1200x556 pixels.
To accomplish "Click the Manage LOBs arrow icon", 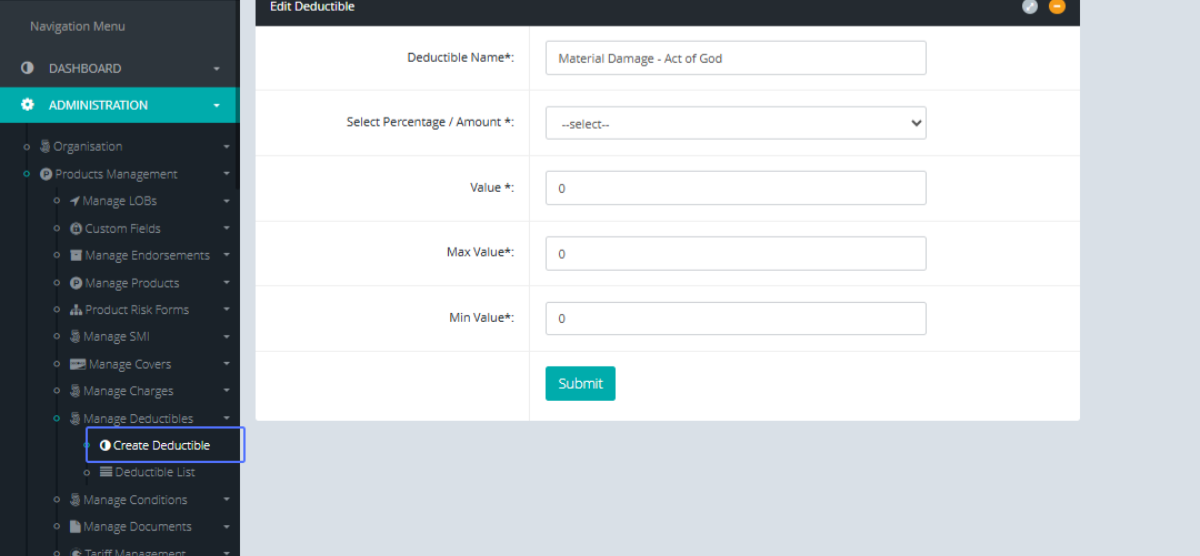I will pyautogui.click(x=75, y=201).
